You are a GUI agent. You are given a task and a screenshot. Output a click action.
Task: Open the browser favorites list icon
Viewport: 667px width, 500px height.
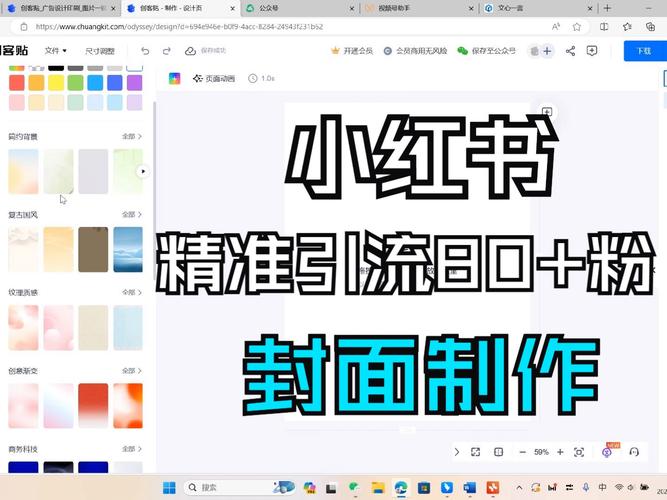click(627, 27)
